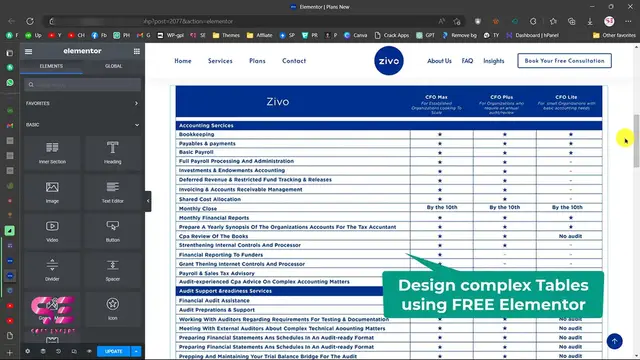Open the WhatsApp vertical tab
The image size is (640, 360).
coord(10,82)
